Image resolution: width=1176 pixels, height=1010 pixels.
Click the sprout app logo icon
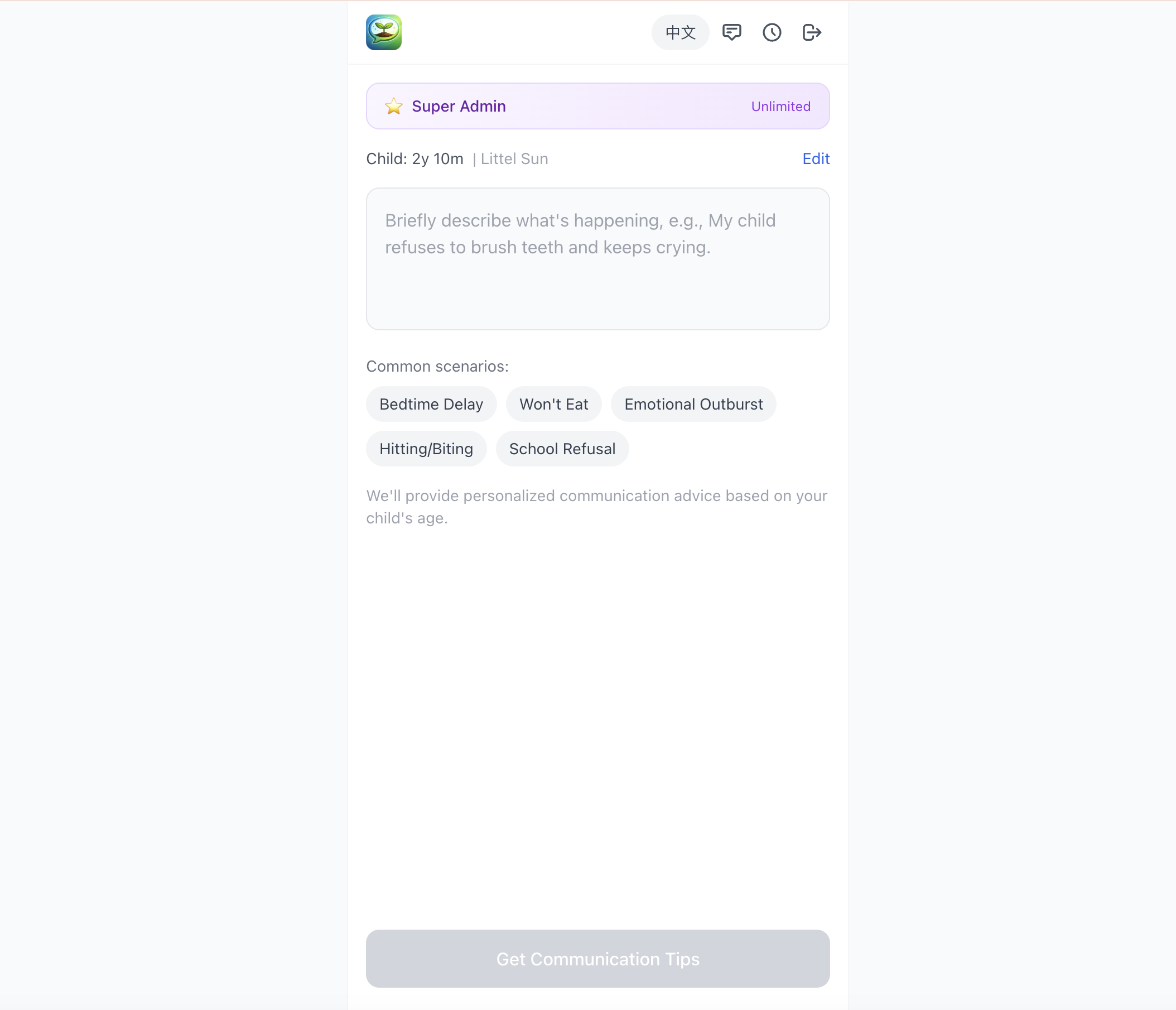point(384,32)
